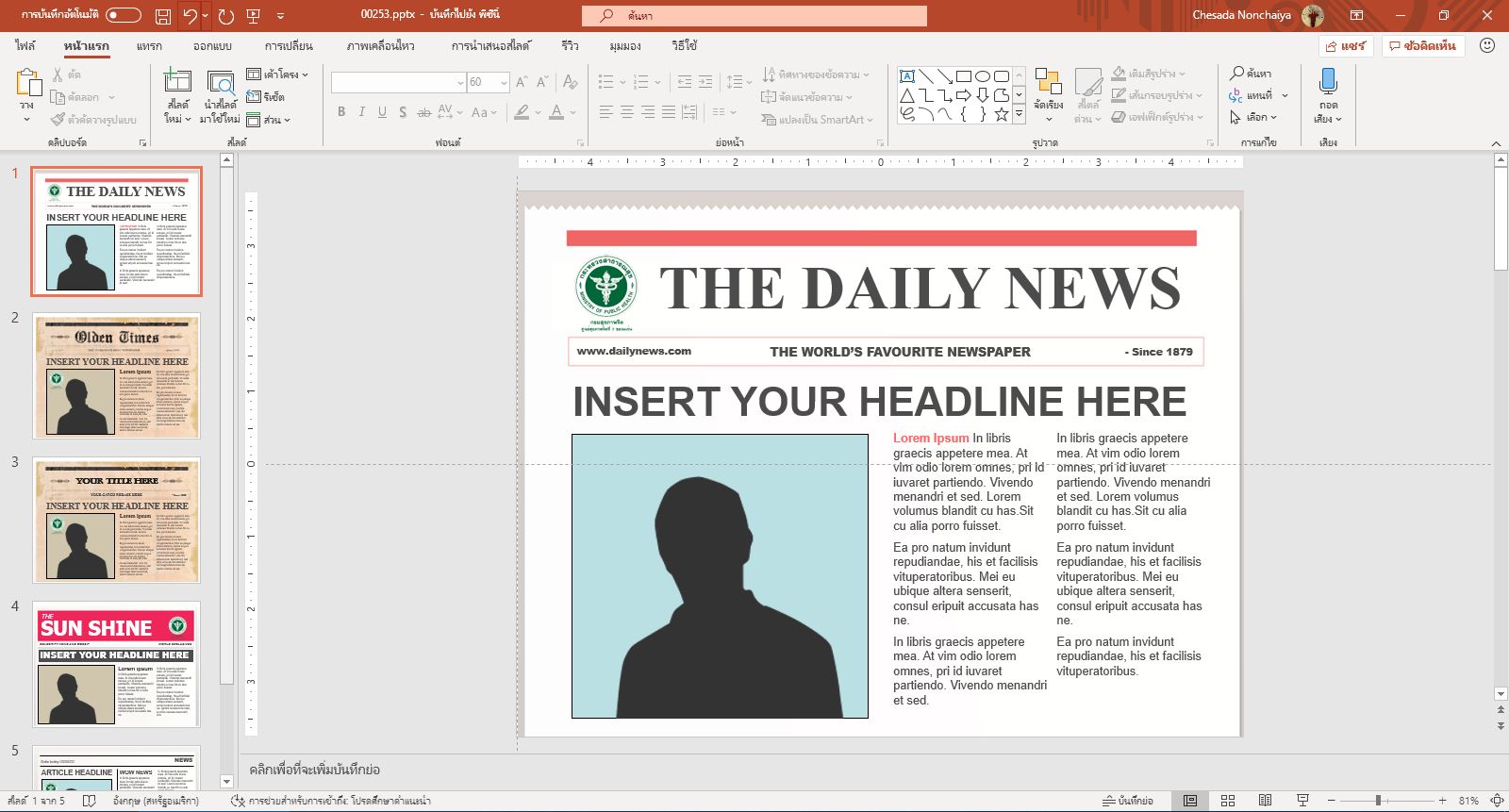Open the Shape Fill dropdown

1148,74
